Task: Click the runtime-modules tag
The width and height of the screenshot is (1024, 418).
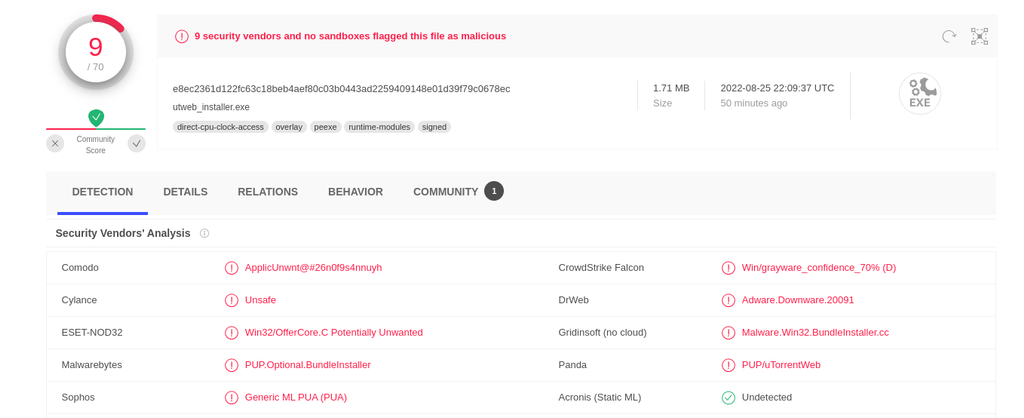Action: [x=379, y=127]
